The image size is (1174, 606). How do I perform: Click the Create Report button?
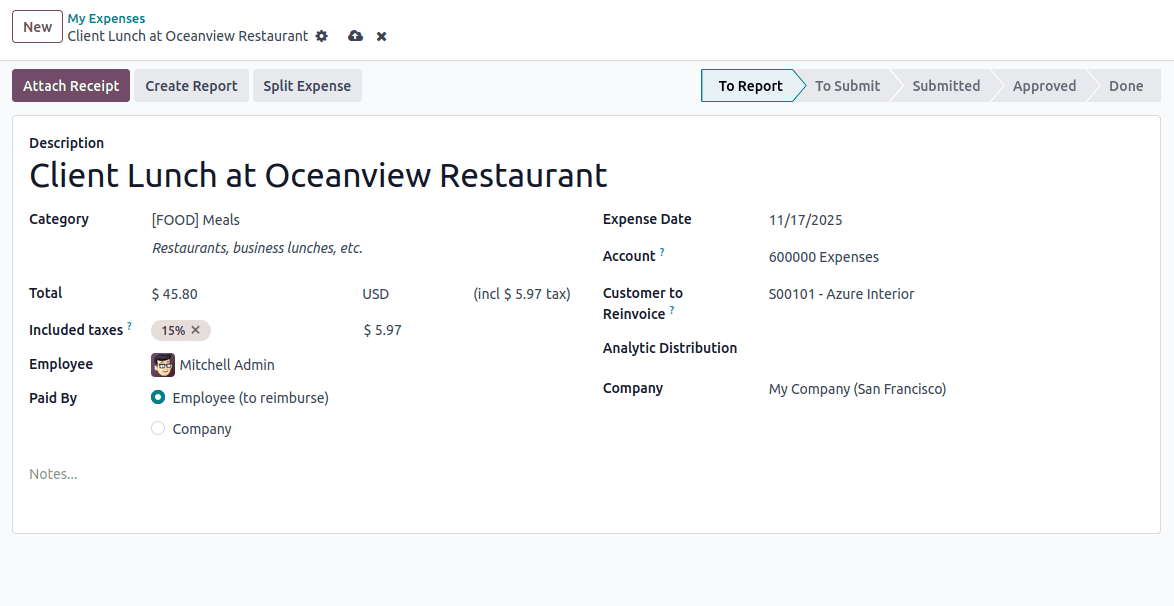click(x=191, y=85)
